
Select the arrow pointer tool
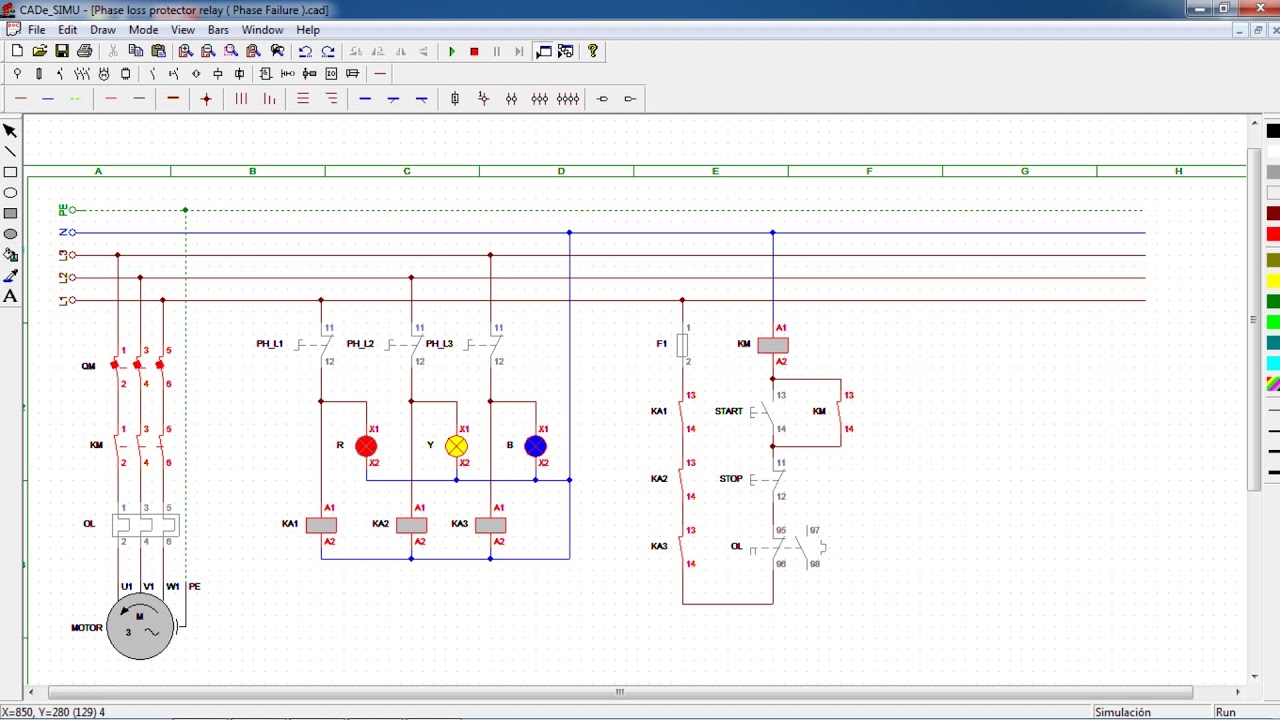(11, 131)
